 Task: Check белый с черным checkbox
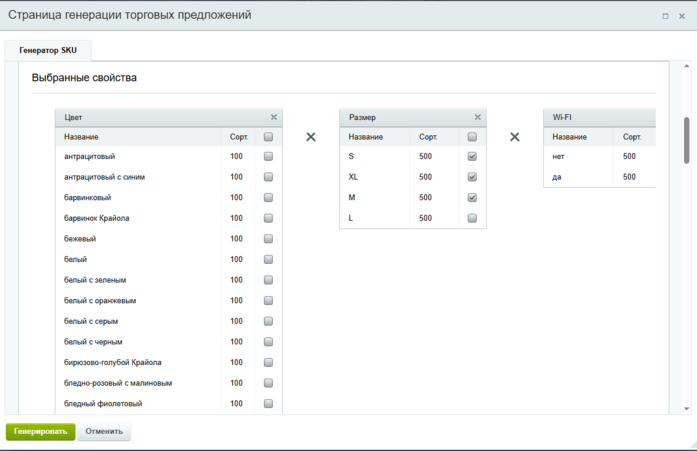pos(268,342)
